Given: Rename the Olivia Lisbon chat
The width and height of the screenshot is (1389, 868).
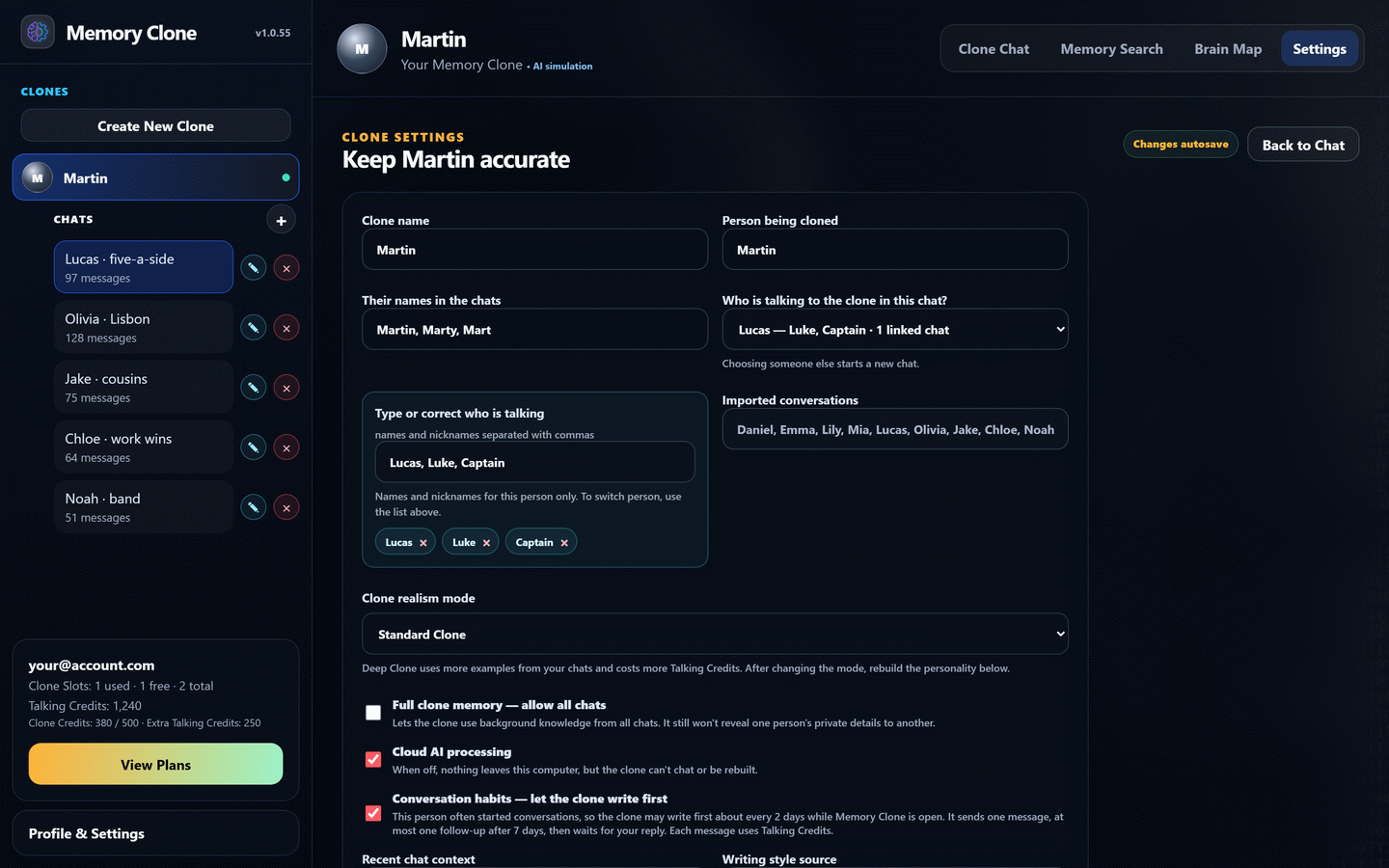Looking at the screenshot, I should point(254,328).
